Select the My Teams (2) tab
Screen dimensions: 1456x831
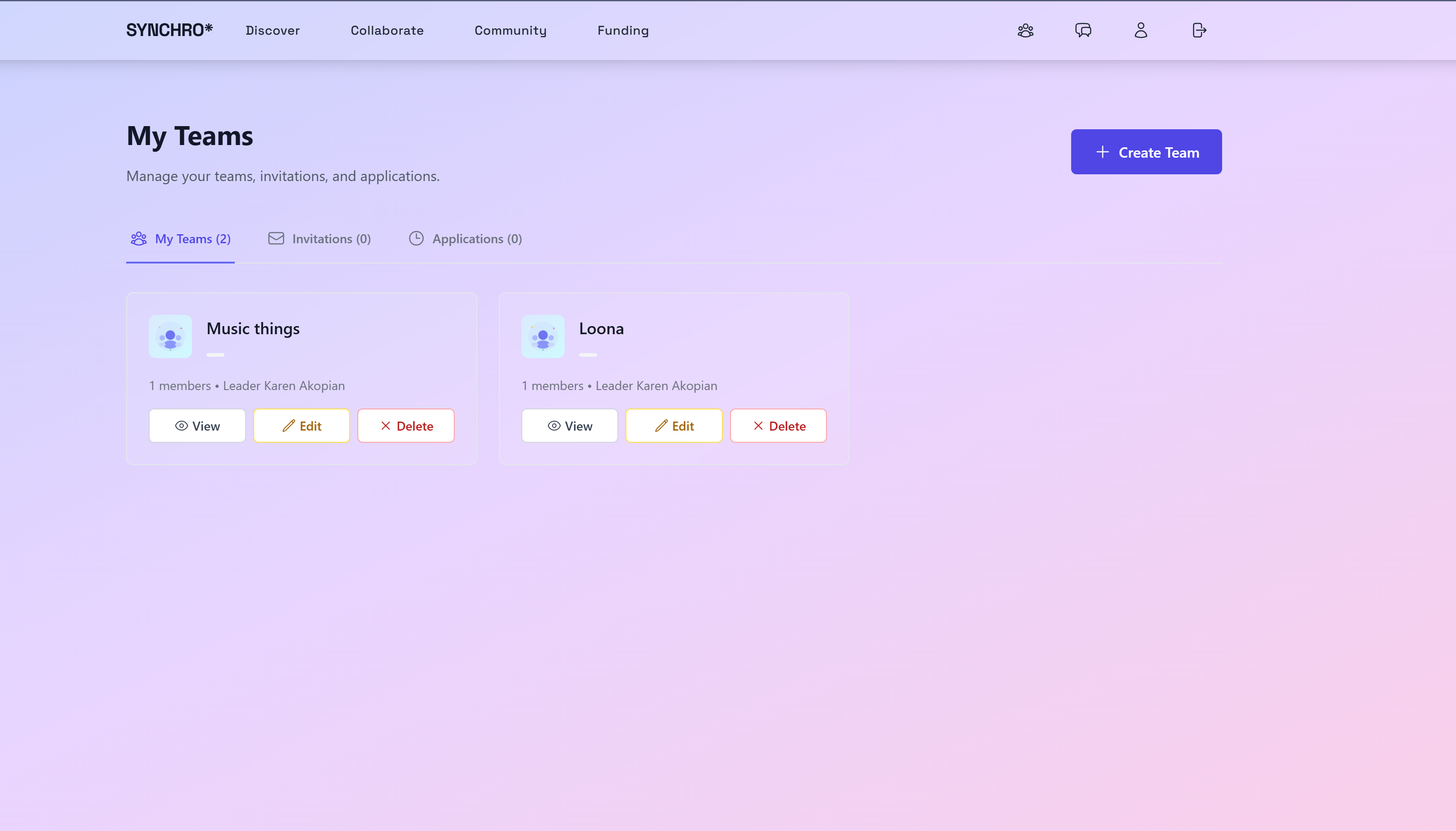(180, 239)
